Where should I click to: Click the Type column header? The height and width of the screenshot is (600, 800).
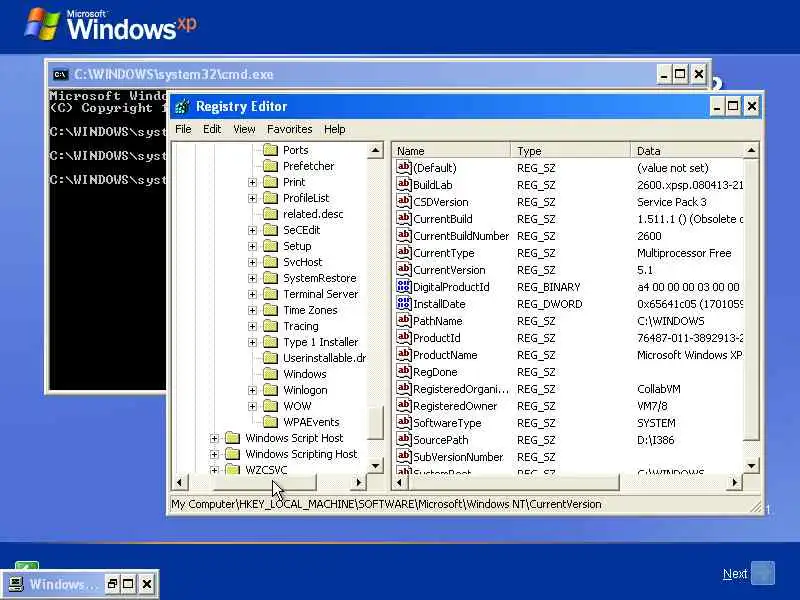[570, 151]
